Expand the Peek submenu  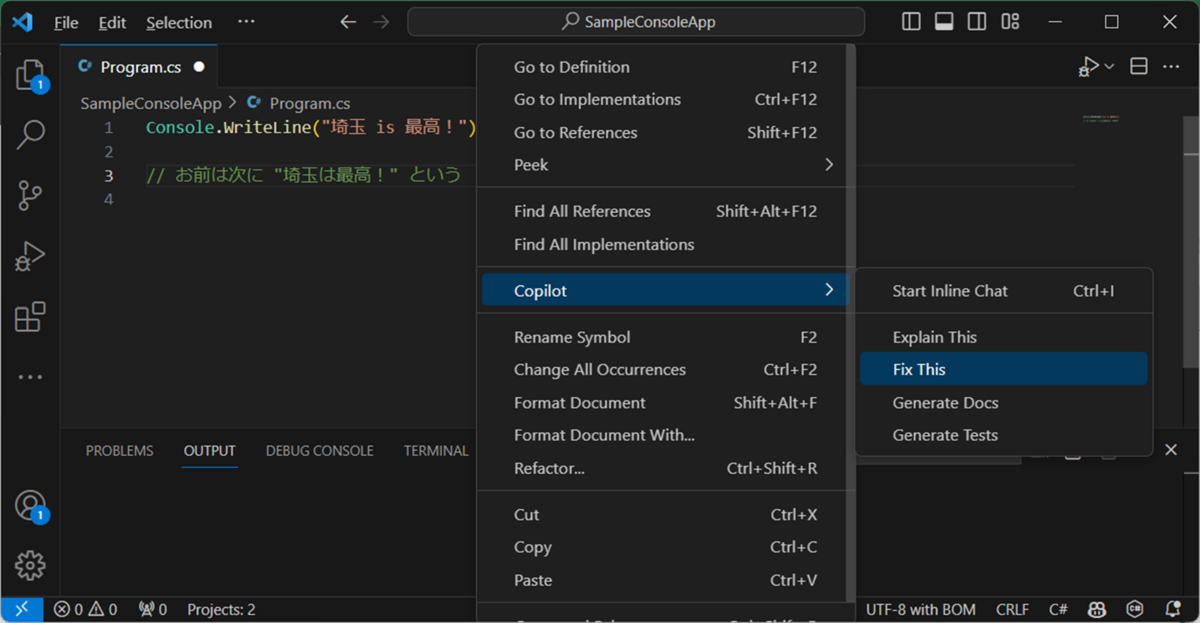click(664, 165)
